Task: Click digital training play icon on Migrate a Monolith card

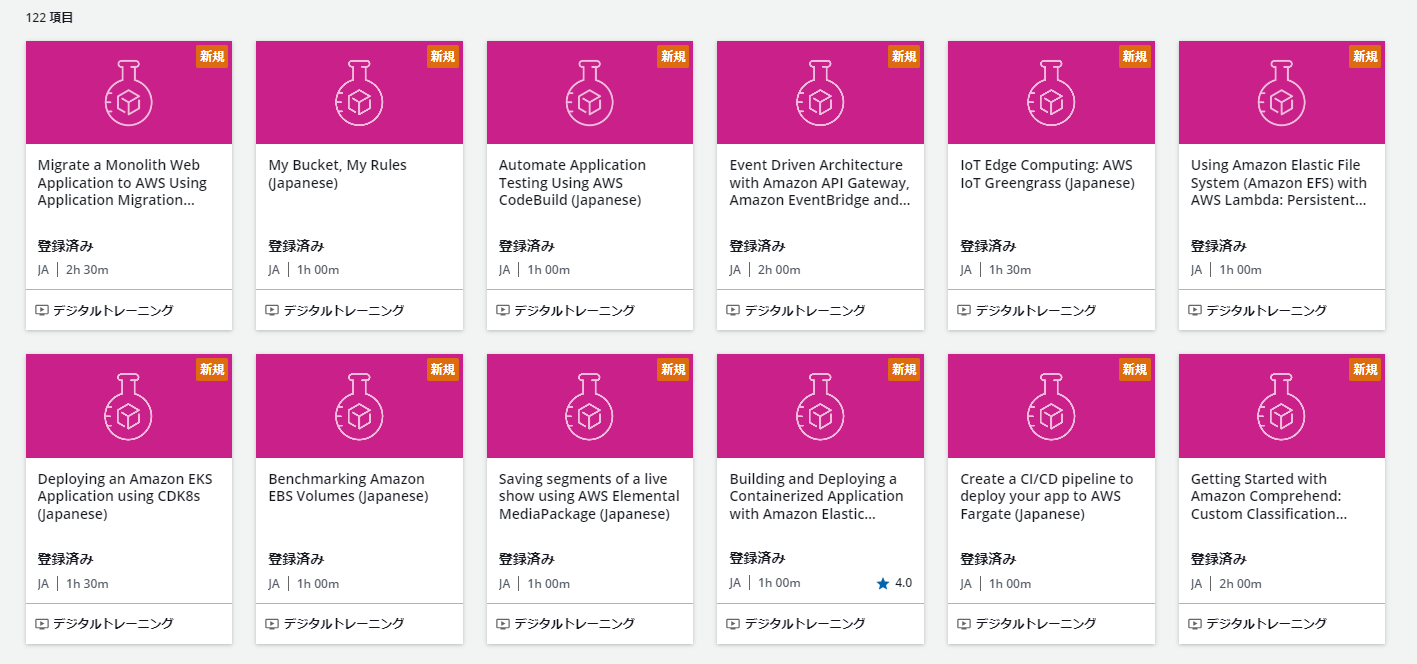Action: (42, 310)
